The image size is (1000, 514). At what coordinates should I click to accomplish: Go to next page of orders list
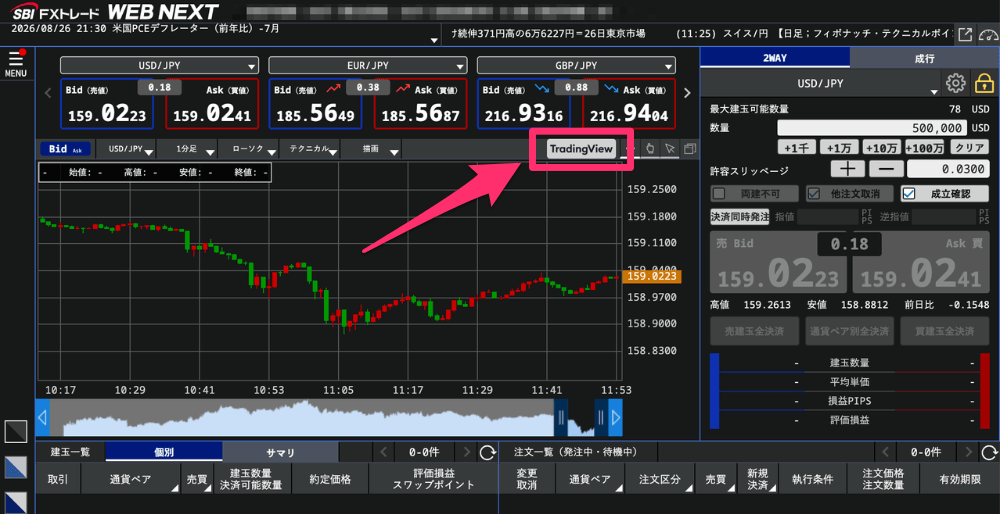(969, 453)
